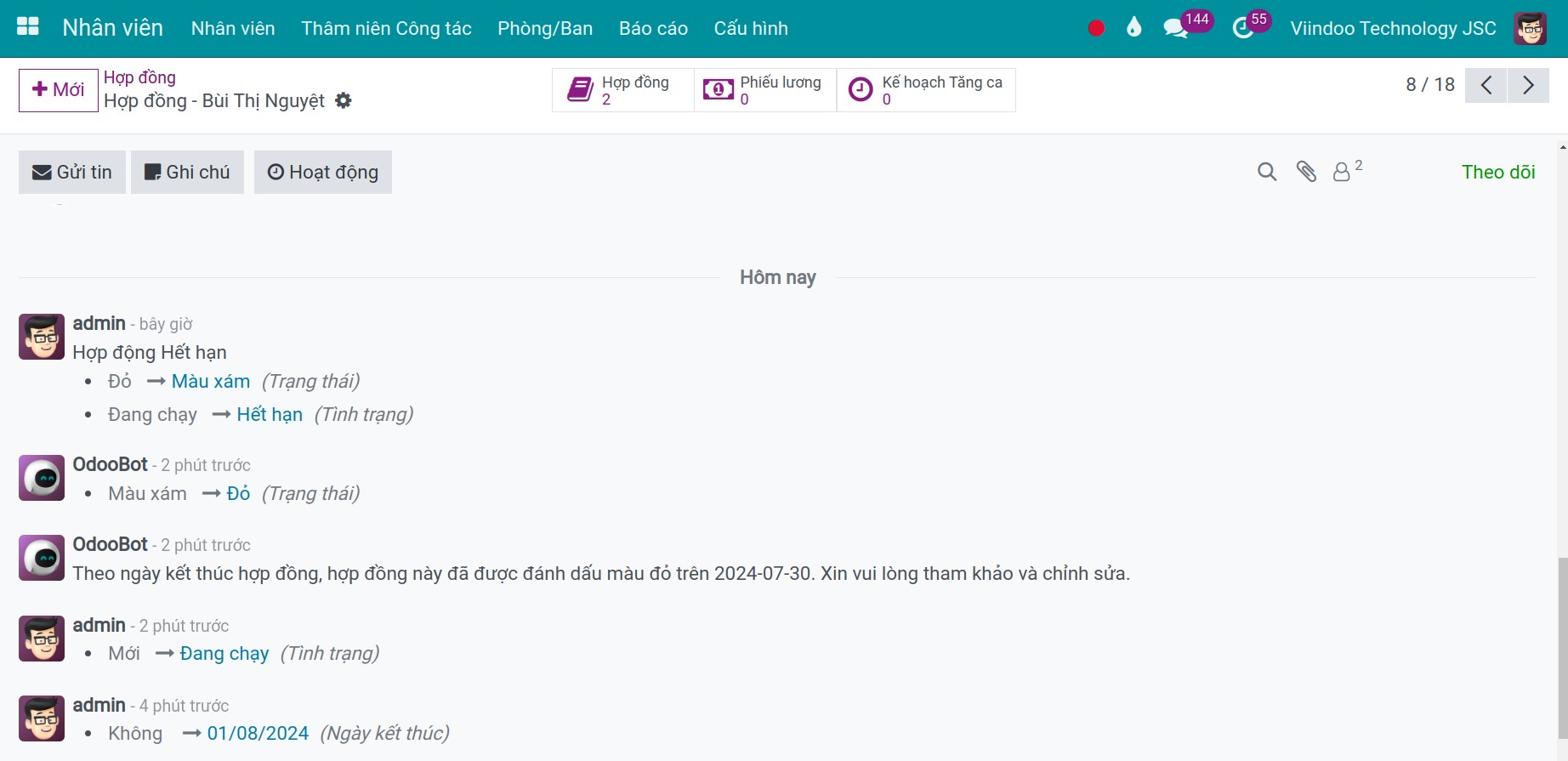Open Báo cáo menu
Screen dimensions: 1568x761
[653, 28]
